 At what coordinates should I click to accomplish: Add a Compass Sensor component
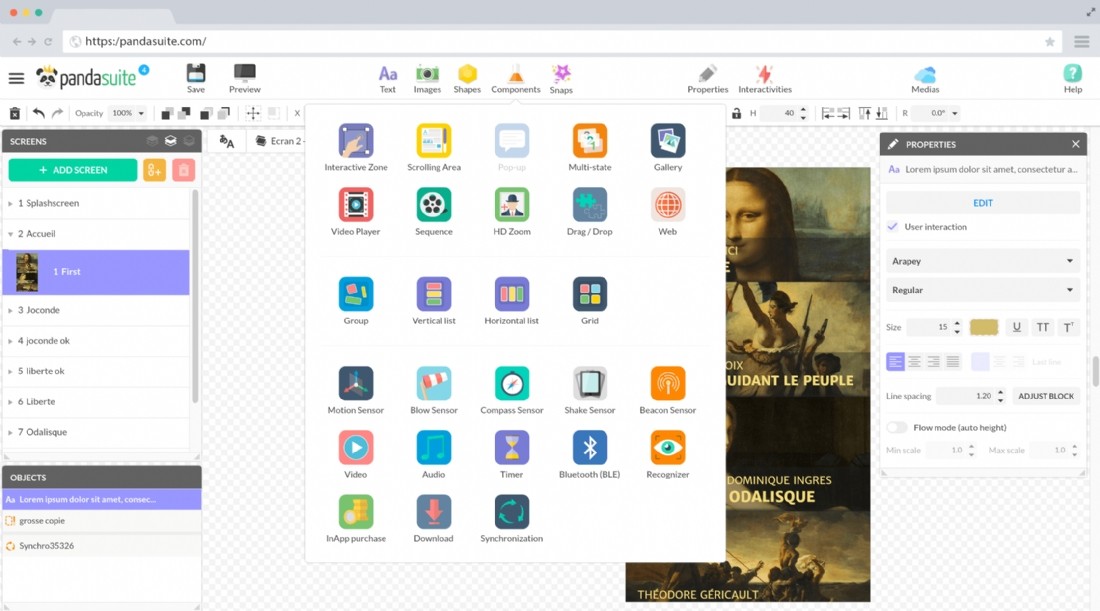tap(511, 384)
